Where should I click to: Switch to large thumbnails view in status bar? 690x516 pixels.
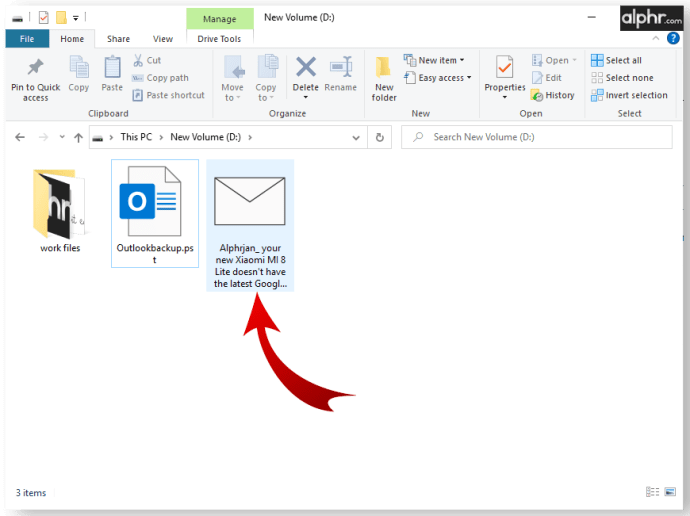pos(670,492)
